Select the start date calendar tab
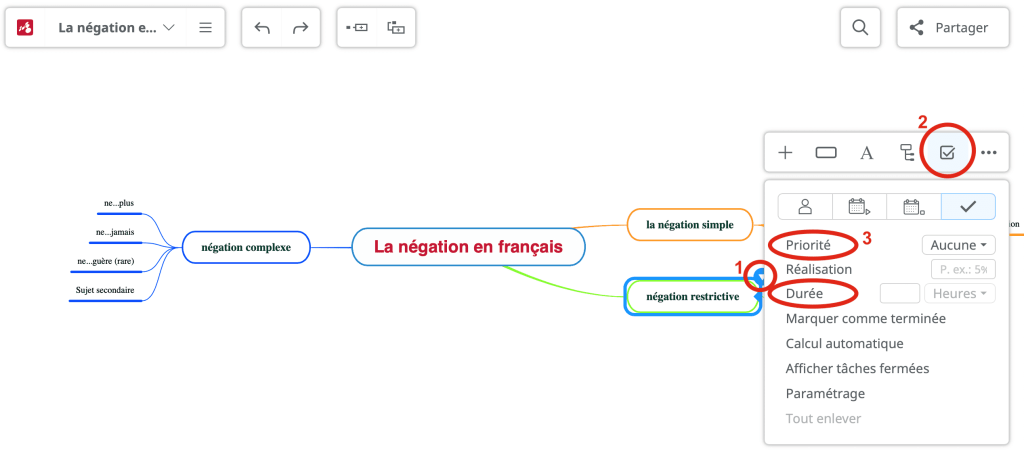 (859, 206)
